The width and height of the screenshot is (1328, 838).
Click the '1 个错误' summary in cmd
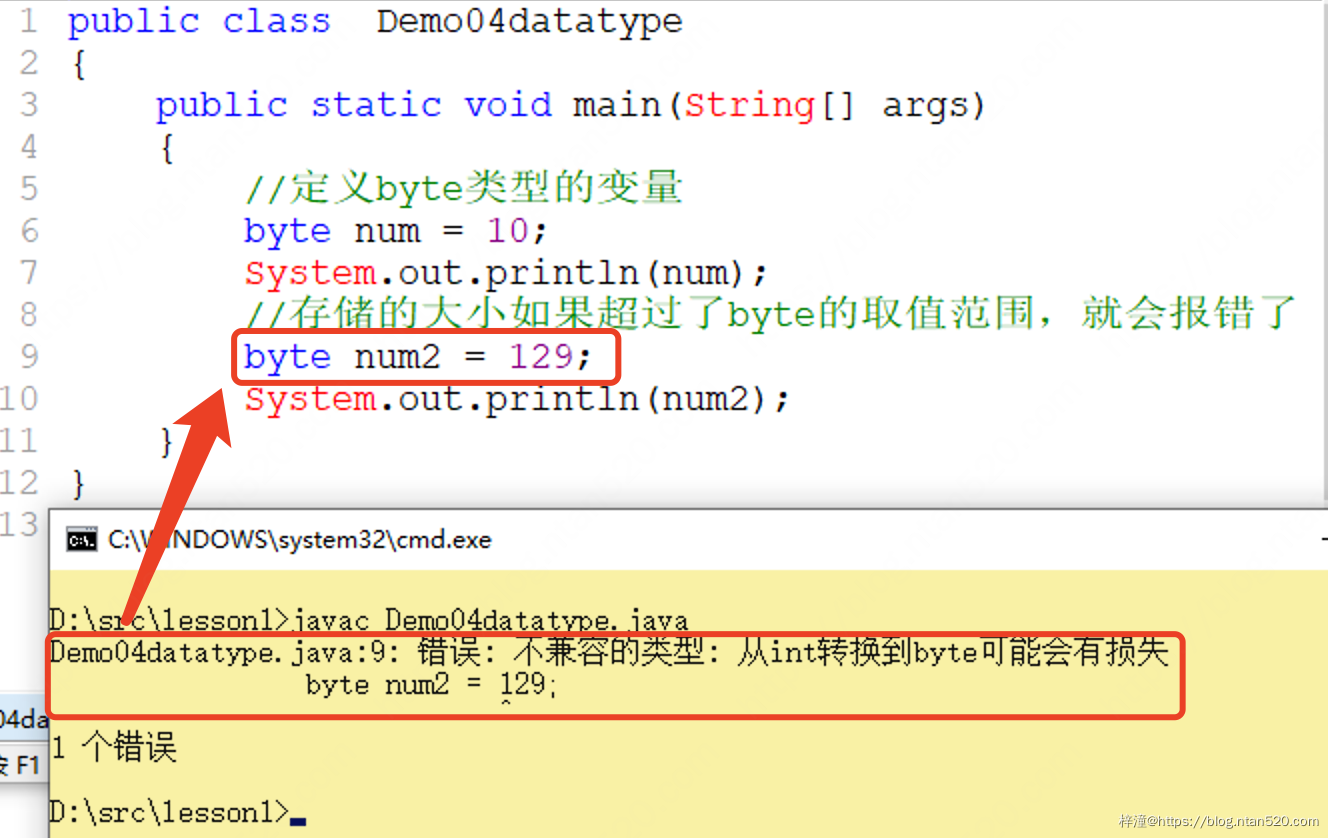(x=113, y=748)
